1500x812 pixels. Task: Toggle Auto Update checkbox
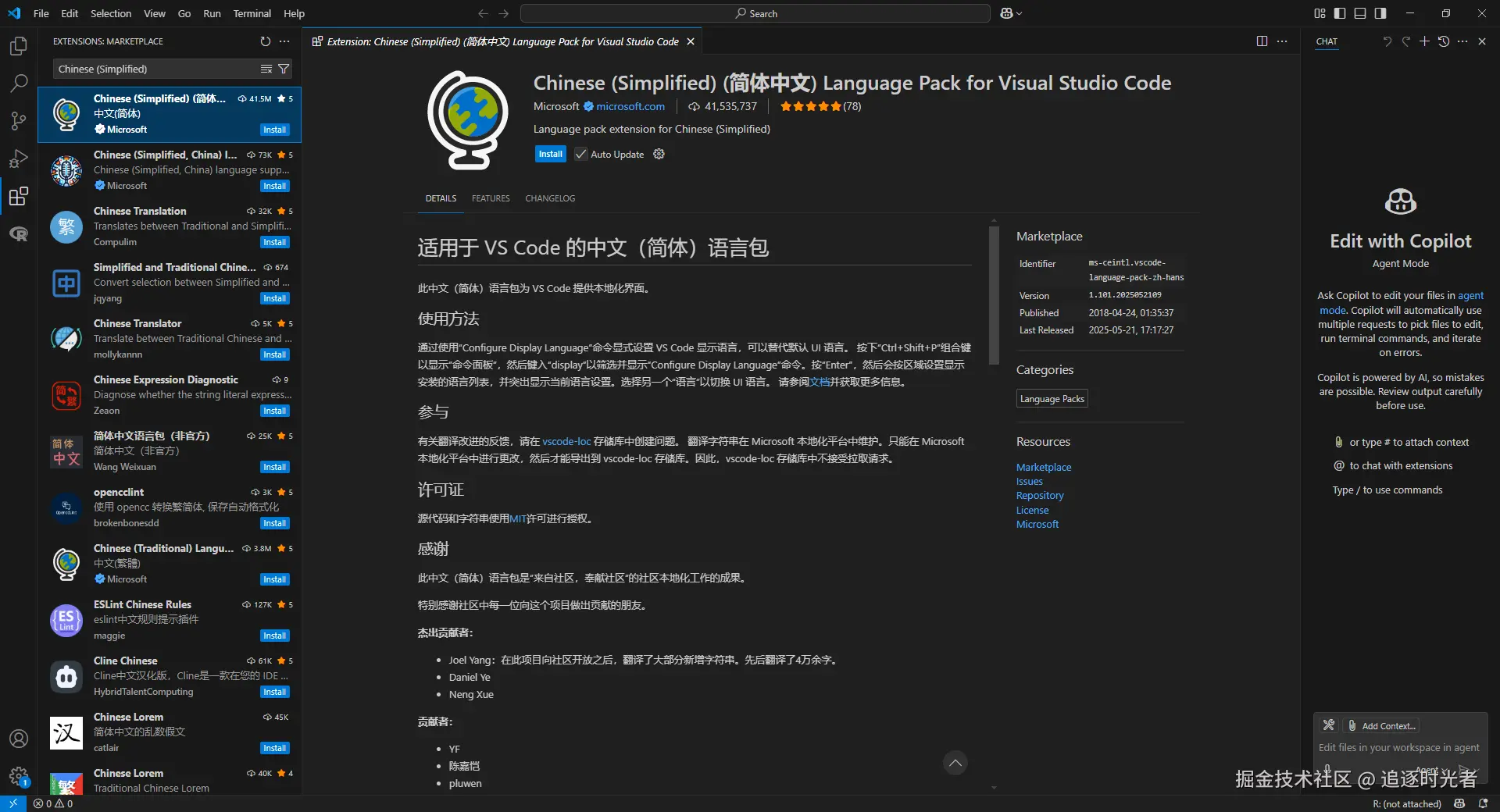point(580,154)
